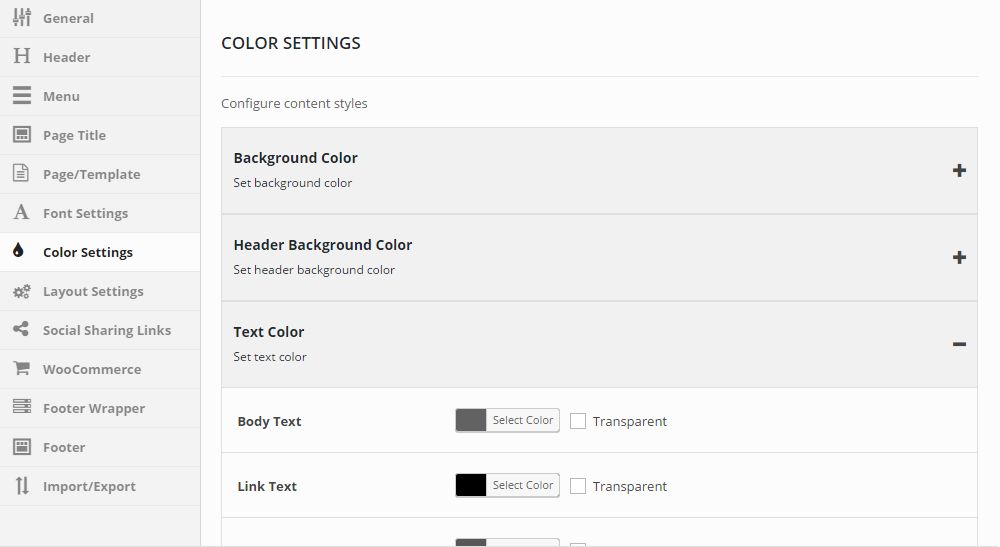Click the Layout Settings gears icon

22,291
